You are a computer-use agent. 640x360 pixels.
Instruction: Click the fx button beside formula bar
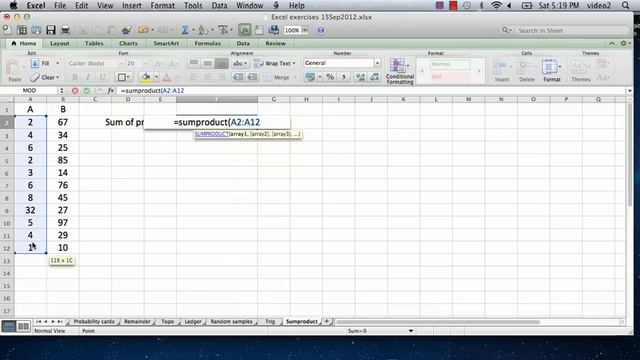click(x=110, y=91)
